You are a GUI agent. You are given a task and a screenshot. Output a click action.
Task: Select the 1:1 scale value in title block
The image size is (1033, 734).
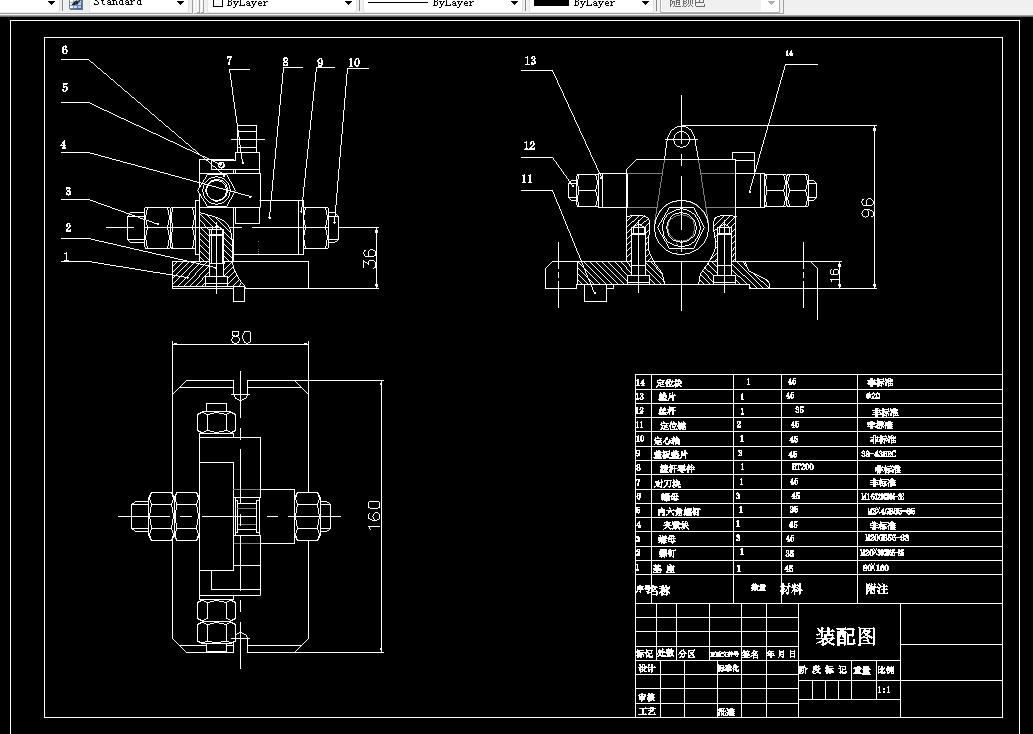884,690
